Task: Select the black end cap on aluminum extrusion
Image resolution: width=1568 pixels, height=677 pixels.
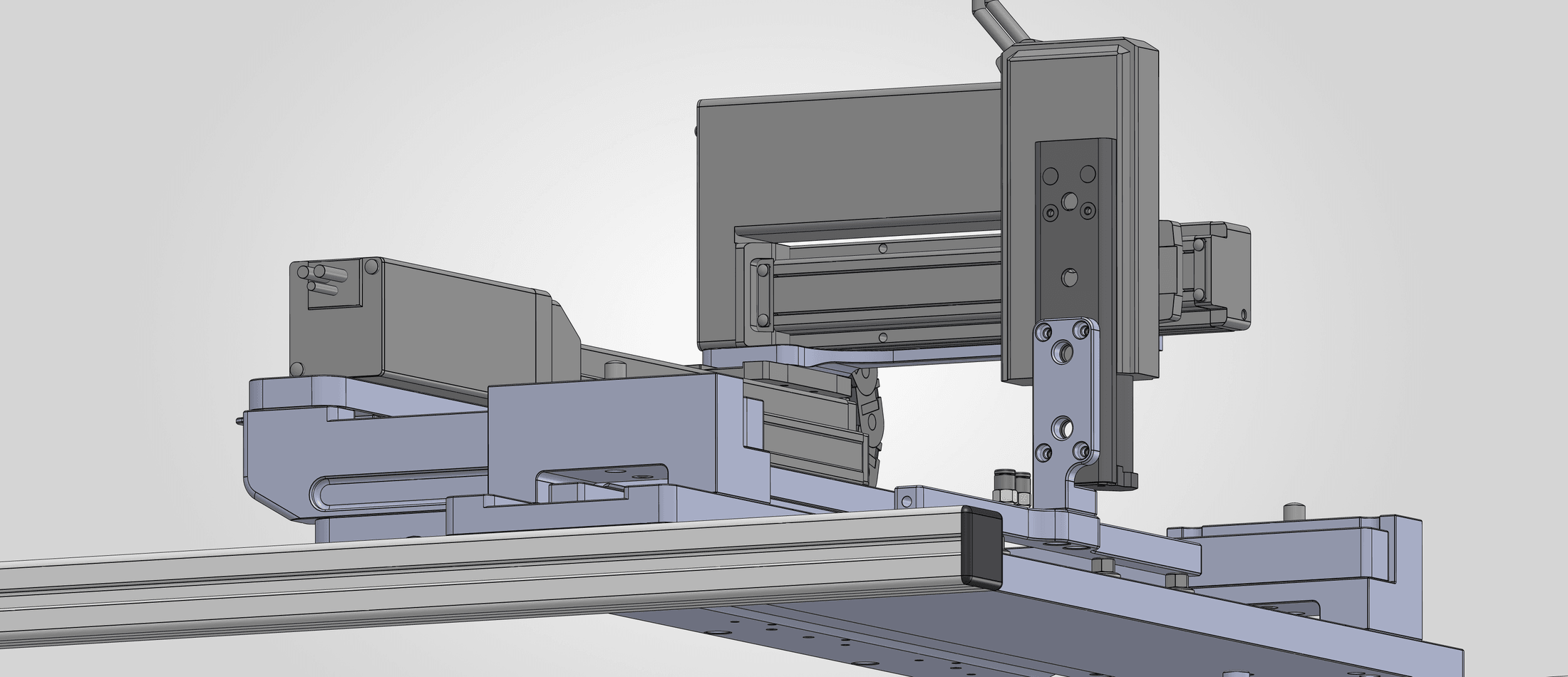Action: (981, 547)
